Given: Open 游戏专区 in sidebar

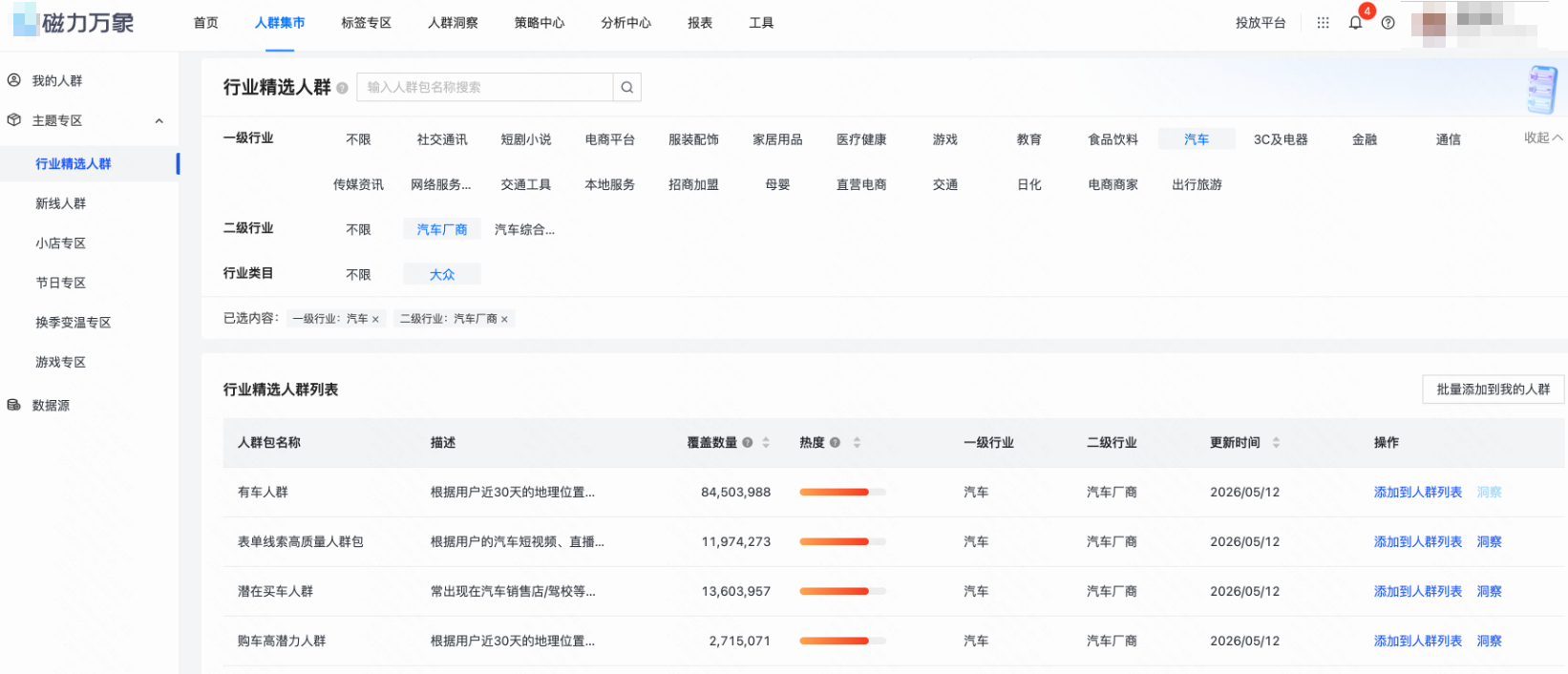Looking at the screenshot, I should (60, 362).
